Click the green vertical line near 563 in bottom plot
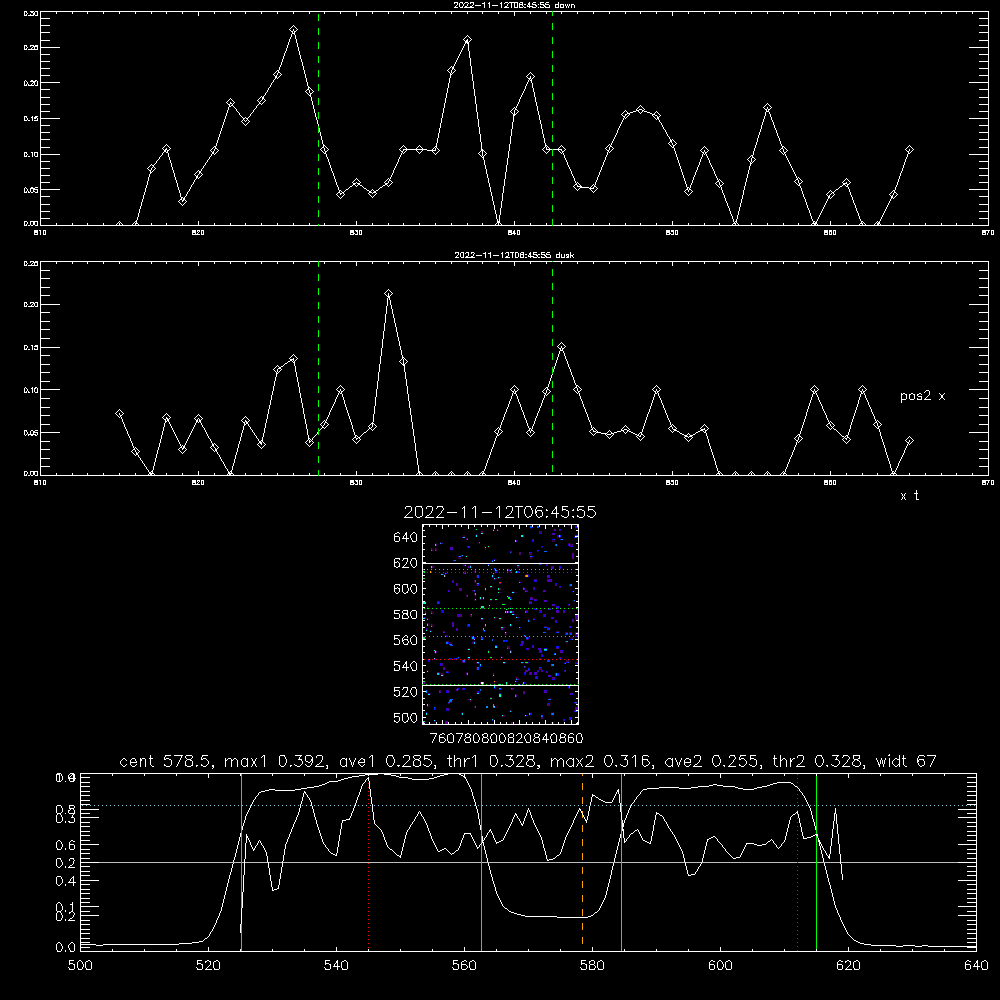Image resolution: width=1000 pixels, height=1000 pixels. (482, 861)
